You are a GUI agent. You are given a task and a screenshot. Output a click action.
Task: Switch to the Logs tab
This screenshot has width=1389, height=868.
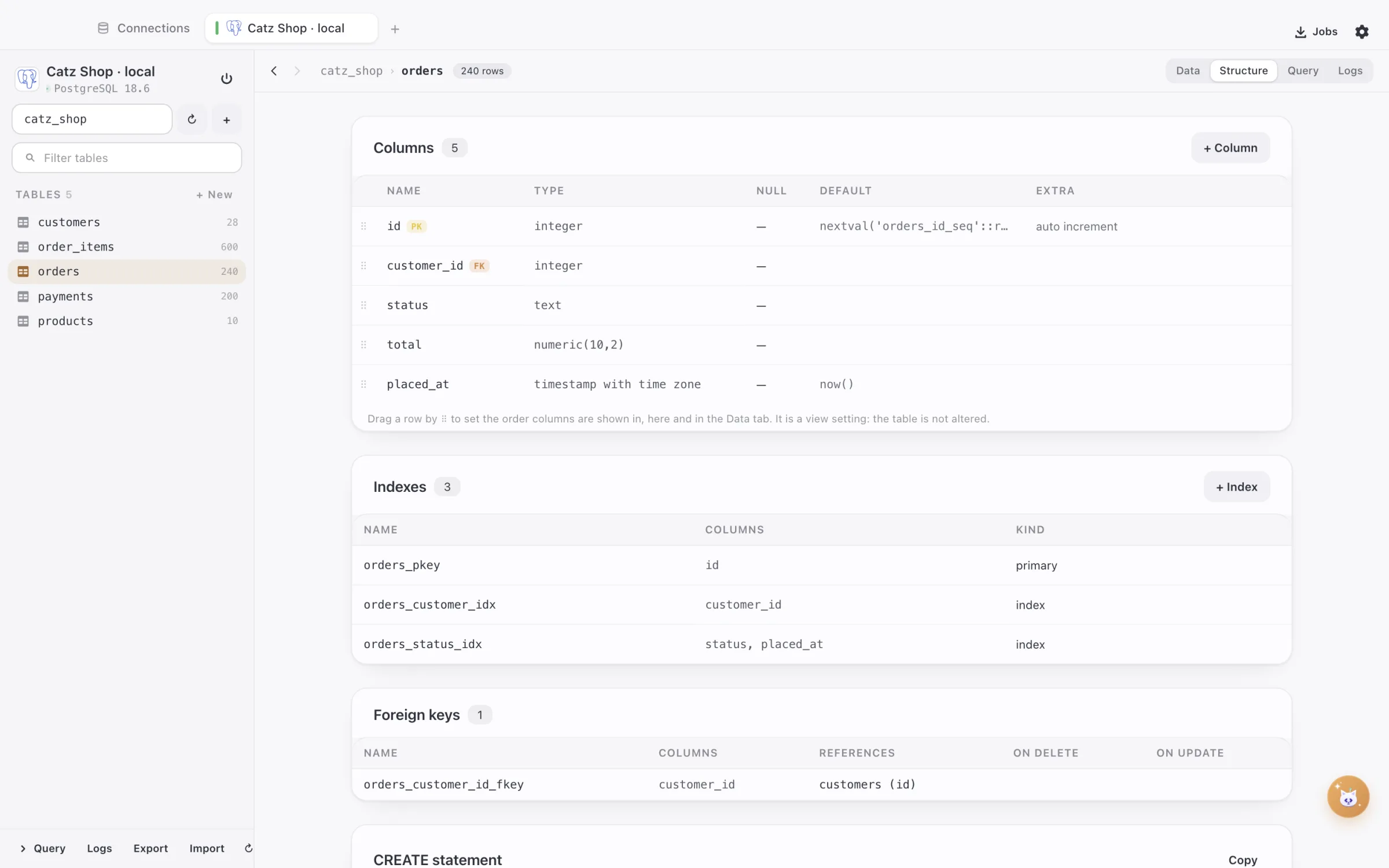[x=1350, y=71]
